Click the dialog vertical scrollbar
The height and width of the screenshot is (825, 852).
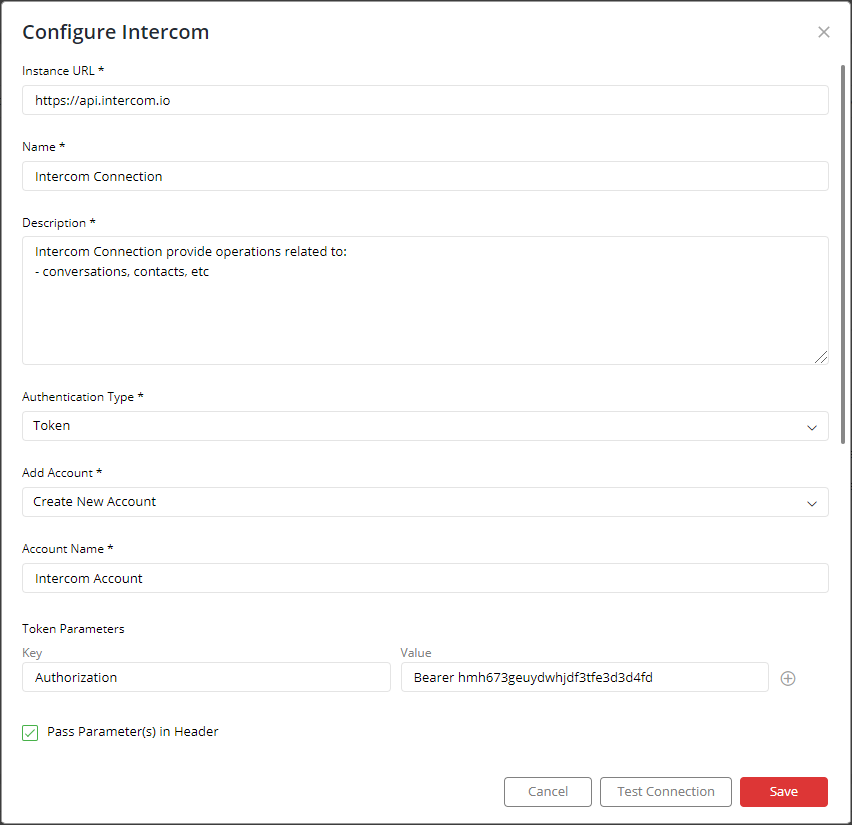point(843,254)
